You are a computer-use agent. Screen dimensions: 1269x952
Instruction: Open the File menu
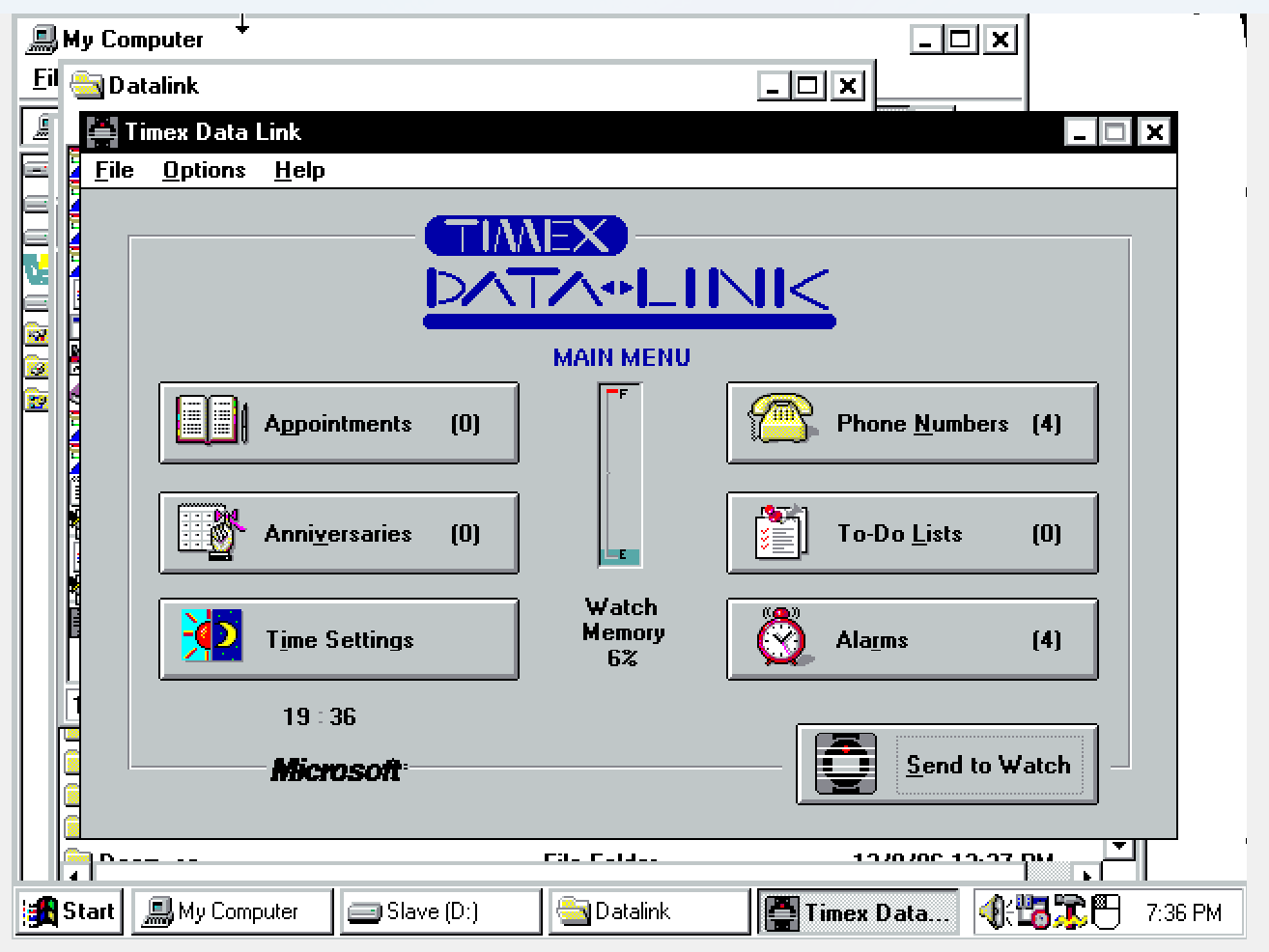pyautogui.click(x=113, y=170)
